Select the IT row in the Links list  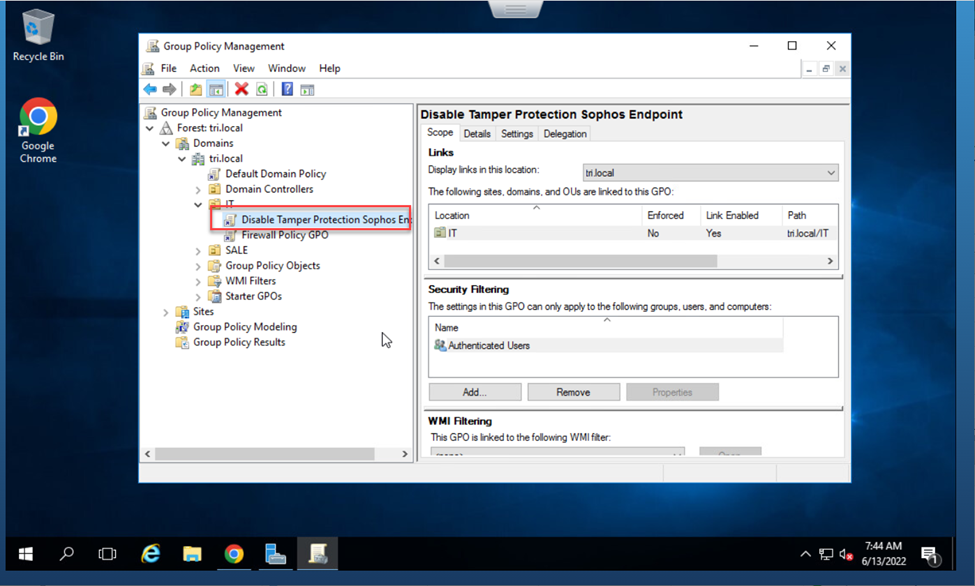pyautogui.click(x=633, y=233)
